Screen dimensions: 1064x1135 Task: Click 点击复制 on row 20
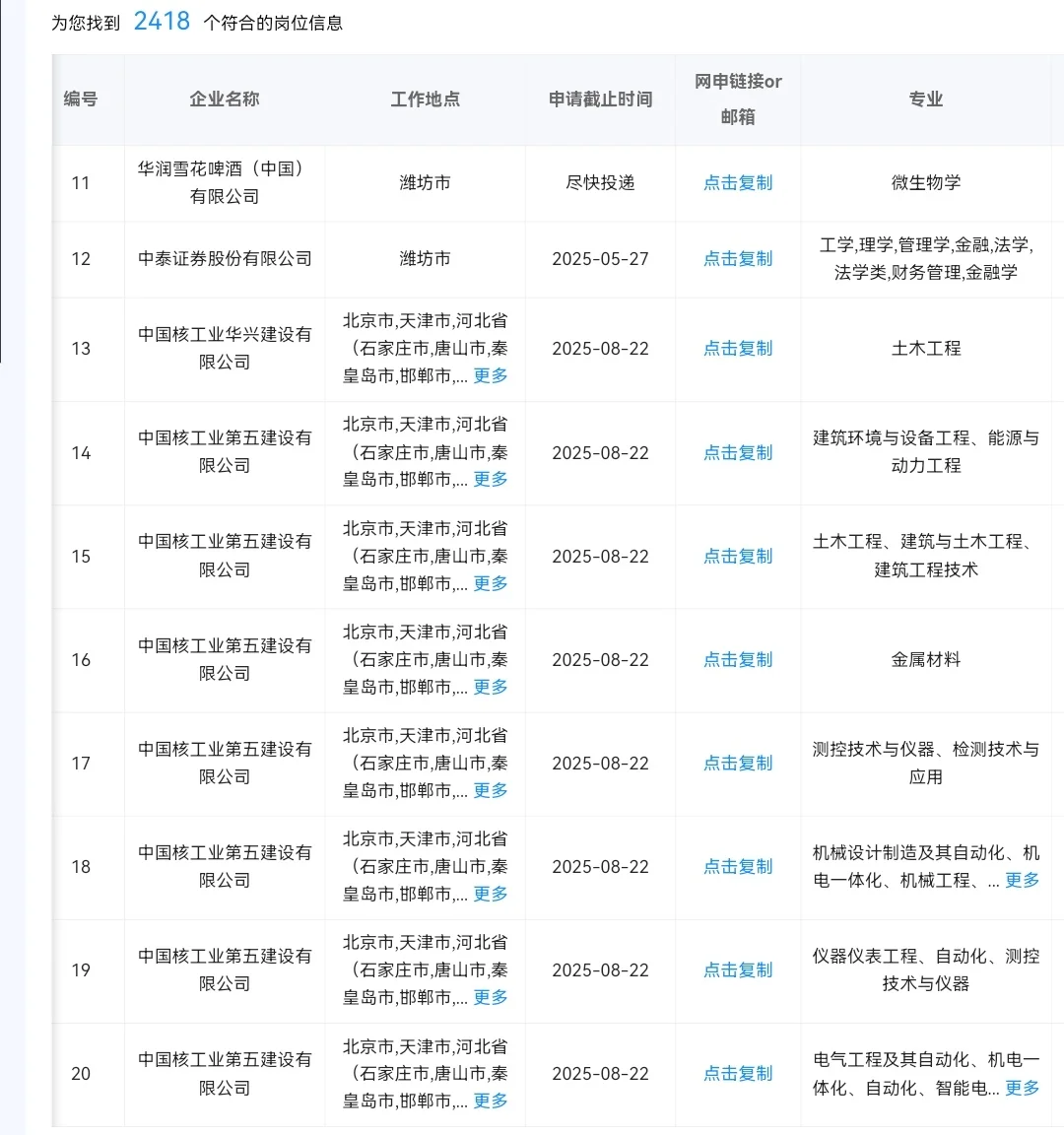pyautogui.click(x=737, y=1073)
